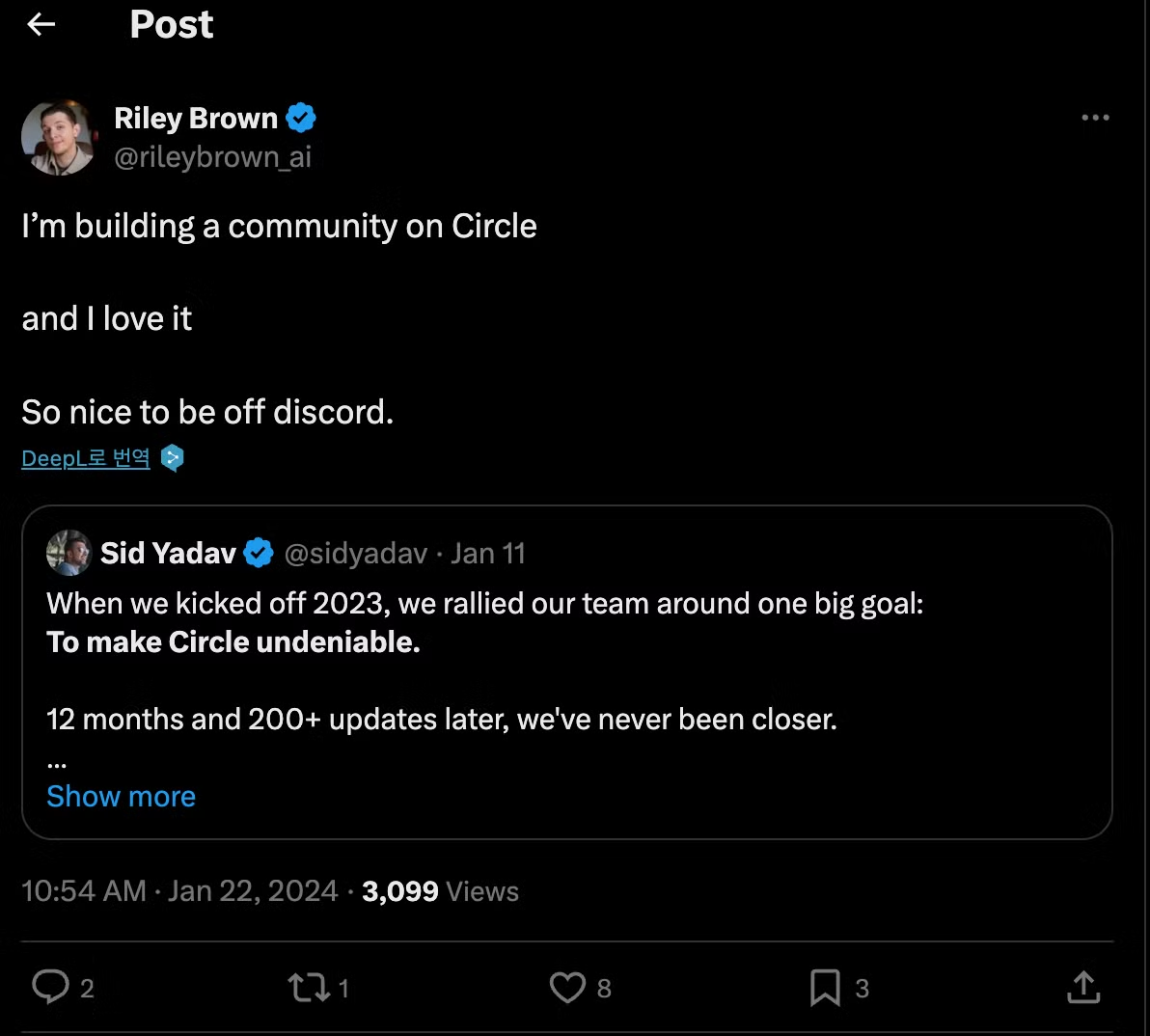Image resolution: width=1150 pixels, height=1036 pixels.
Task: Click Sid Yadav's name in quoted post
Action: [x=168, y=553]
